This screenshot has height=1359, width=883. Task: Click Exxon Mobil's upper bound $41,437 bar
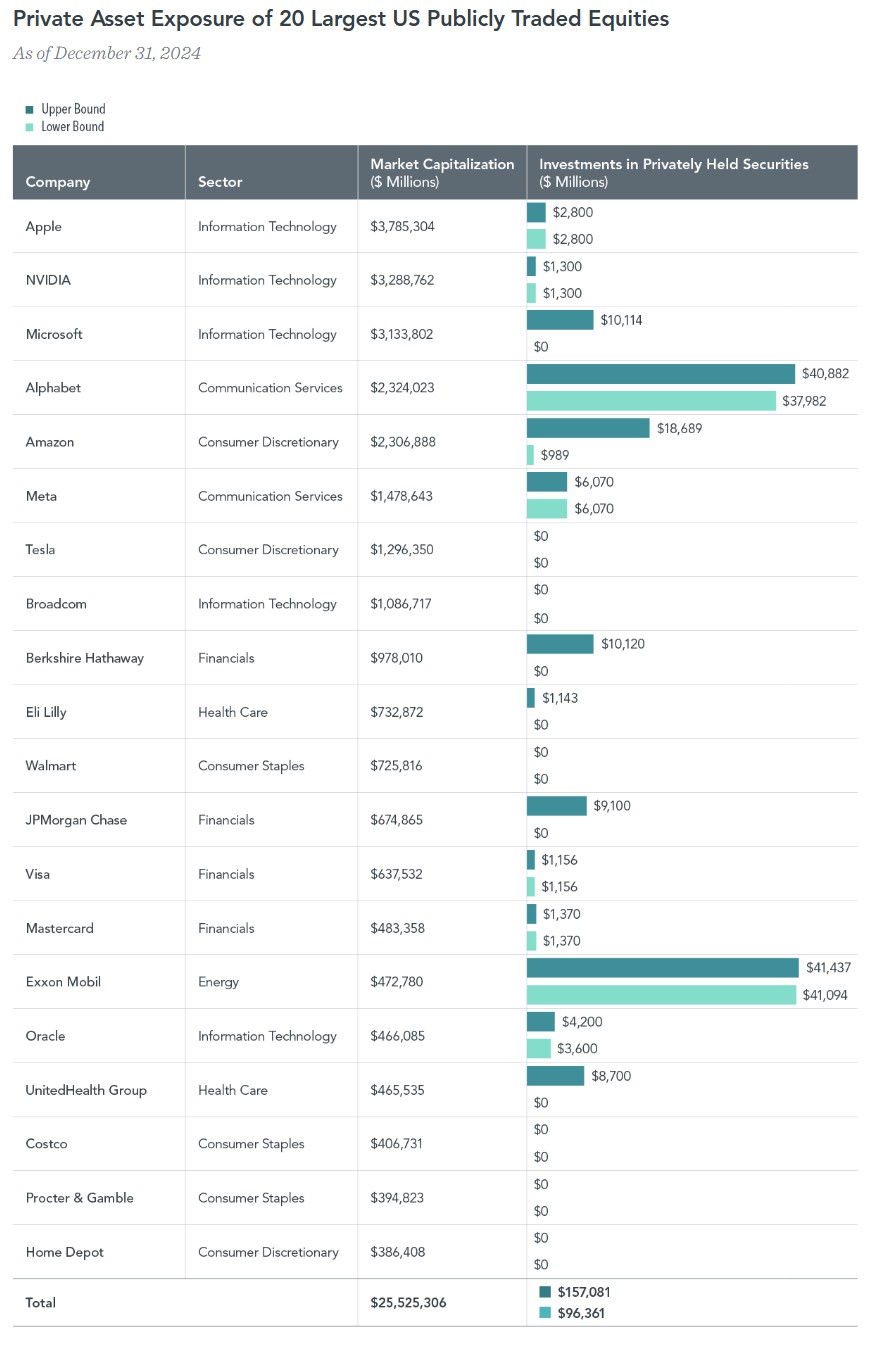tap(662, 968)
